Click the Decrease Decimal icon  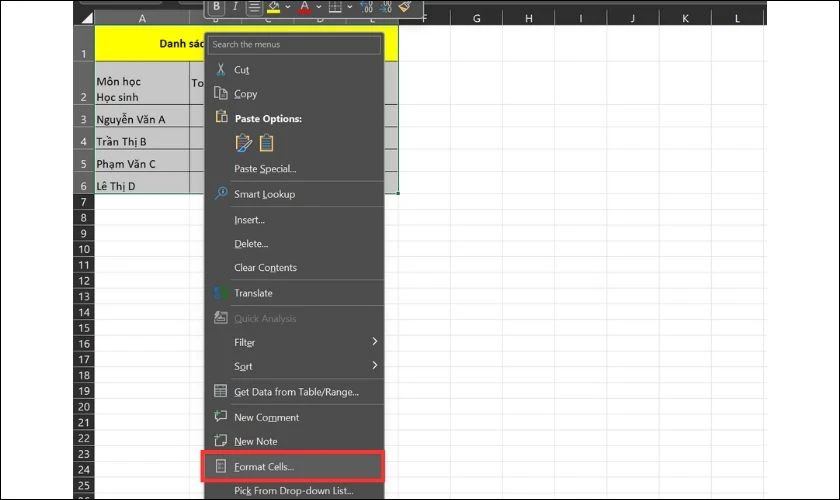tap(383, 7)
